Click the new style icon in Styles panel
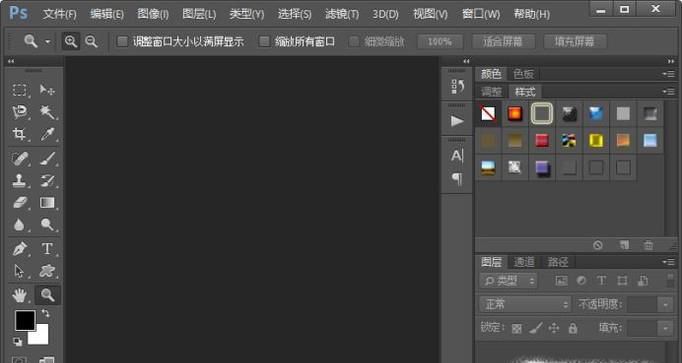The image size is (682, 363). [624, 245]
